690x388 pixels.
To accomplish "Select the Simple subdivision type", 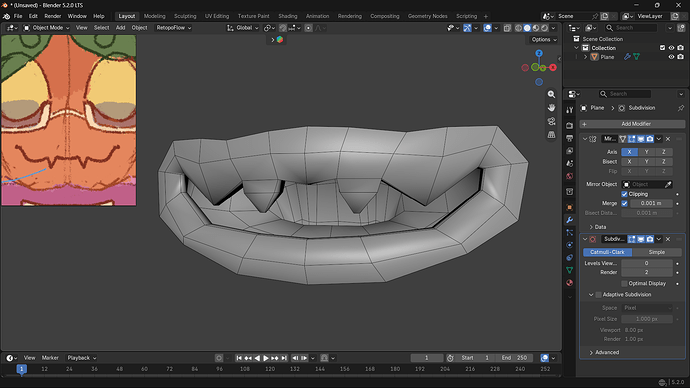I will (657, 252).
